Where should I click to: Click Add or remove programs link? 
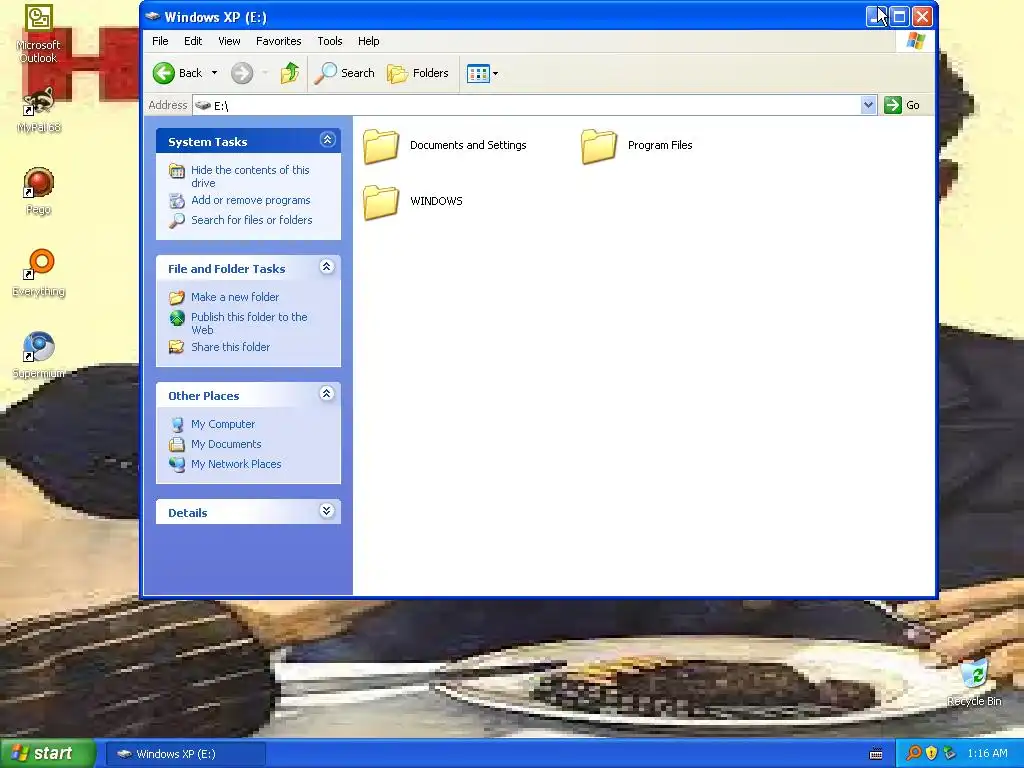coord(251,200)
